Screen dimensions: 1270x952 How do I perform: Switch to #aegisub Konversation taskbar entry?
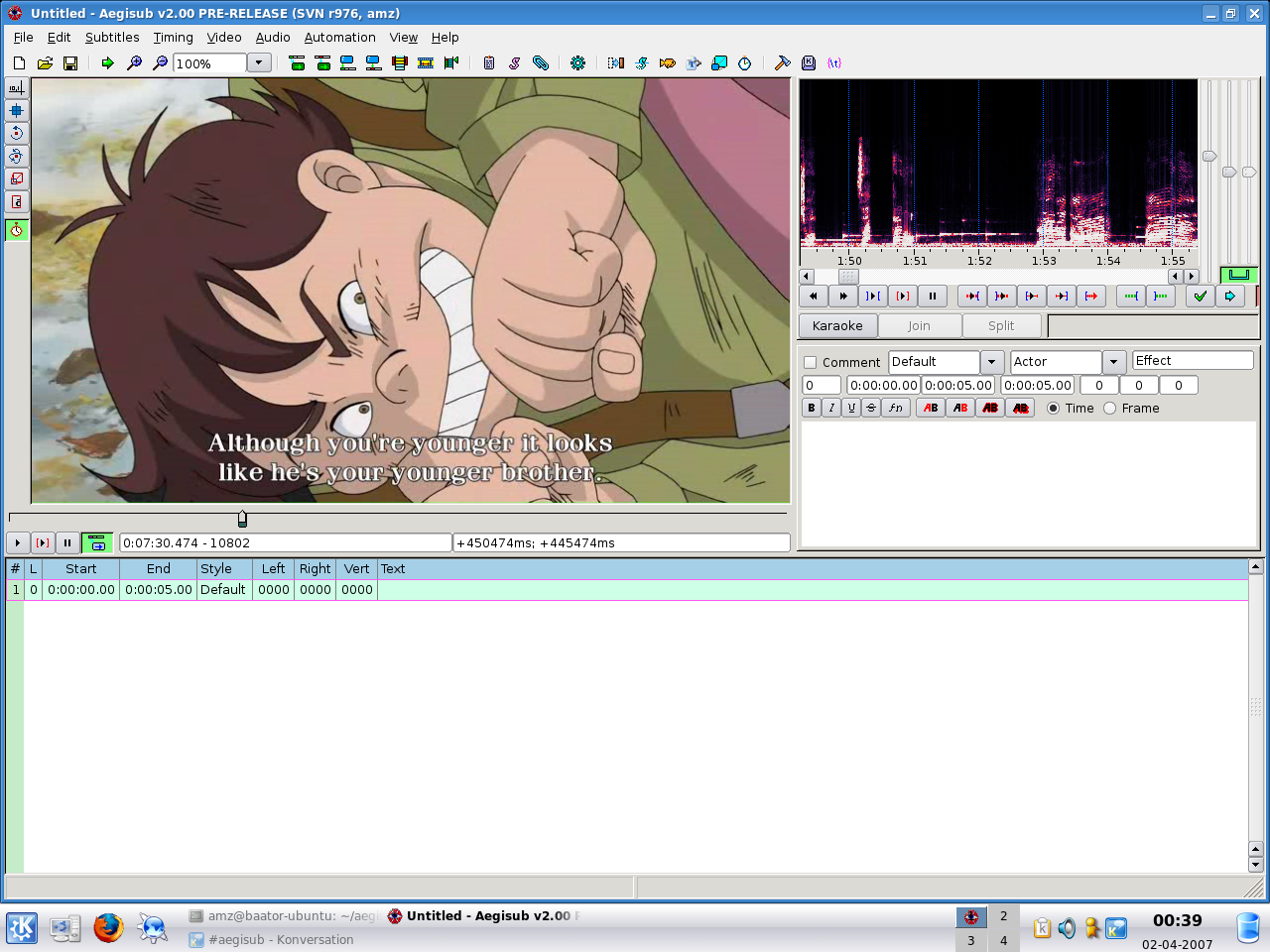point(281,939)
